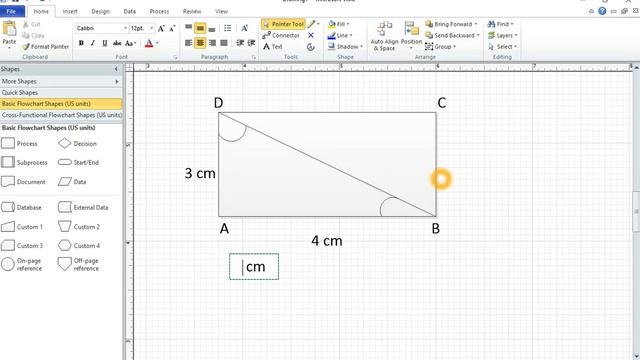Switch to the Process tab

pyautogui.click(x=159, y=11)
